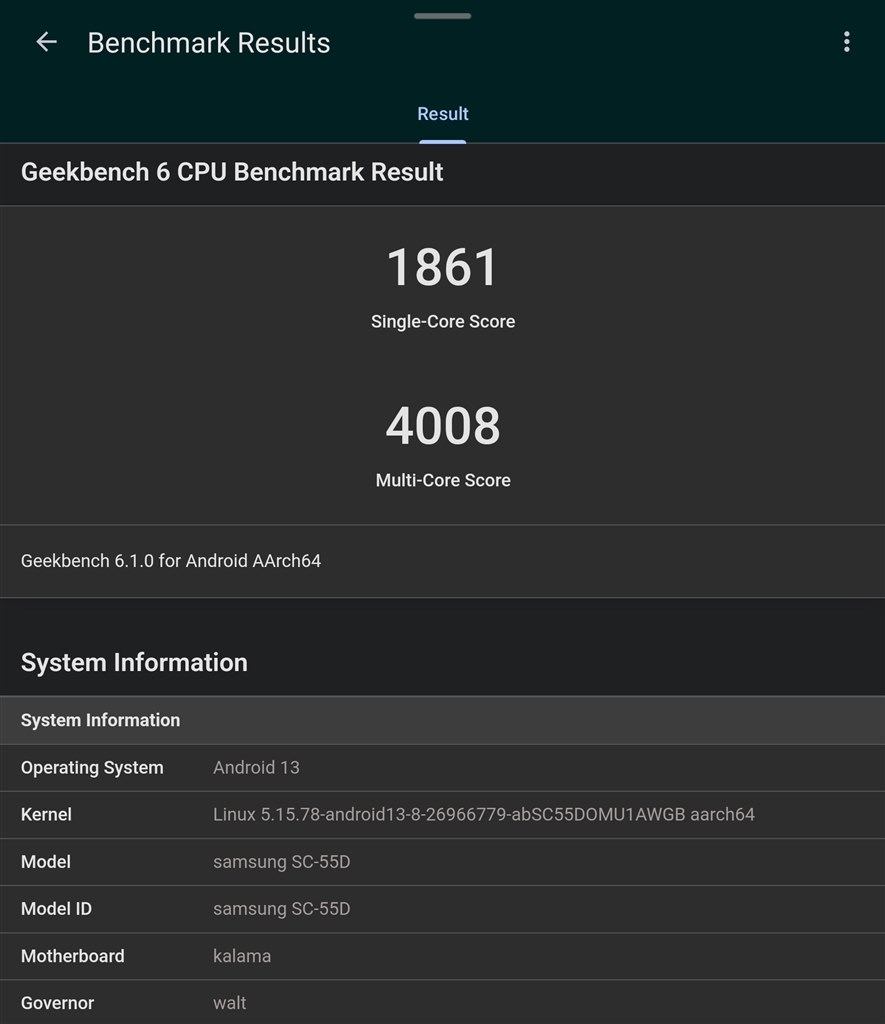885x1024 pixels.
Task: Tap the Single-Core Score label
Action: click(443, 322)
